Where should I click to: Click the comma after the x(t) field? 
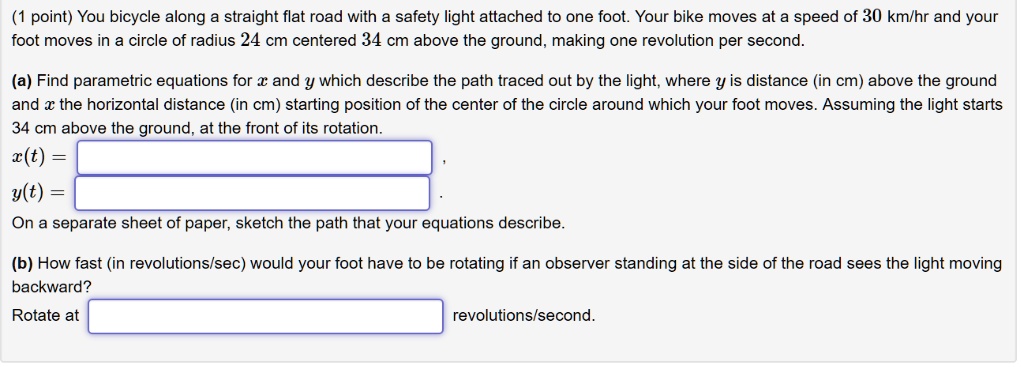pos(443,163)
